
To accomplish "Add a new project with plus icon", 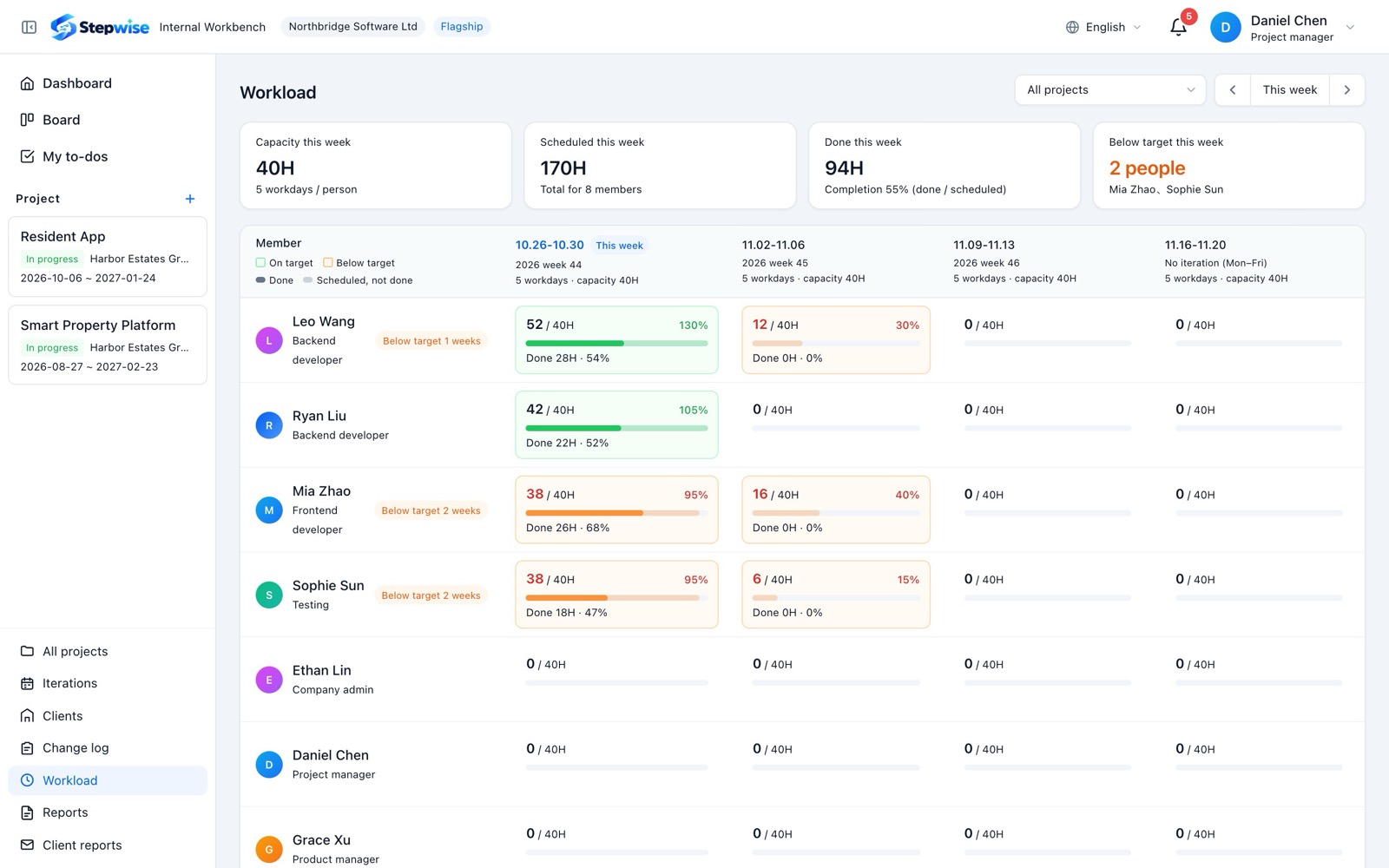I will click(x=190, y=199).
